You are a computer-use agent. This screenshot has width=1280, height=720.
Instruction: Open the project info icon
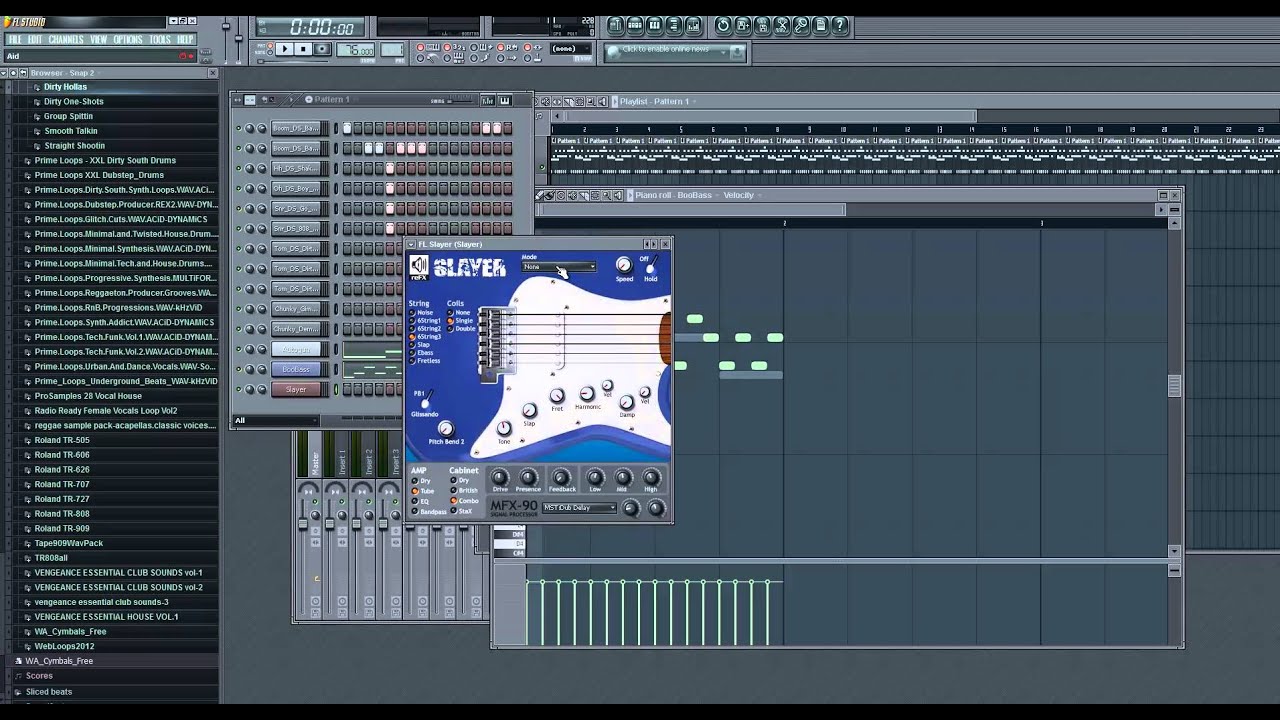tap(821, 25)
